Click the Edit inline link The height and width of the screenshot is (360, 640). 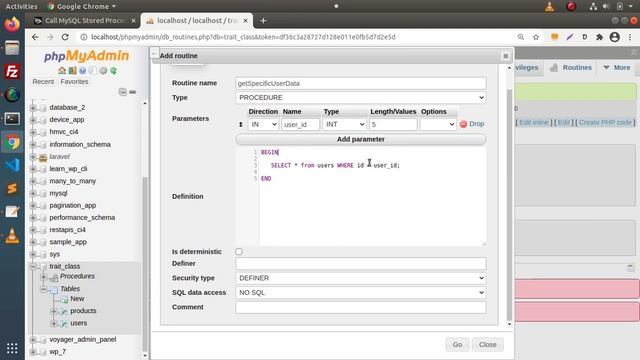pyautogui.click(x=533, y=122)
